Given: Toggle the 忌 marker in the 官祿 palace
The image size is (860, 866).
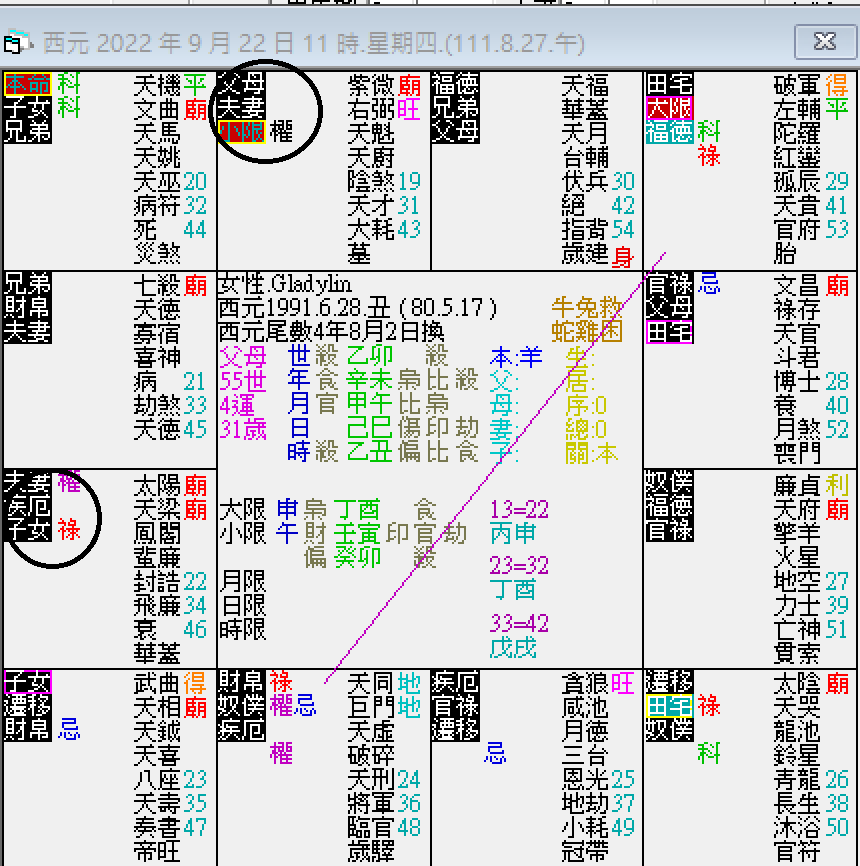Looking at the screenshot, I should click(x=711, y=285).
